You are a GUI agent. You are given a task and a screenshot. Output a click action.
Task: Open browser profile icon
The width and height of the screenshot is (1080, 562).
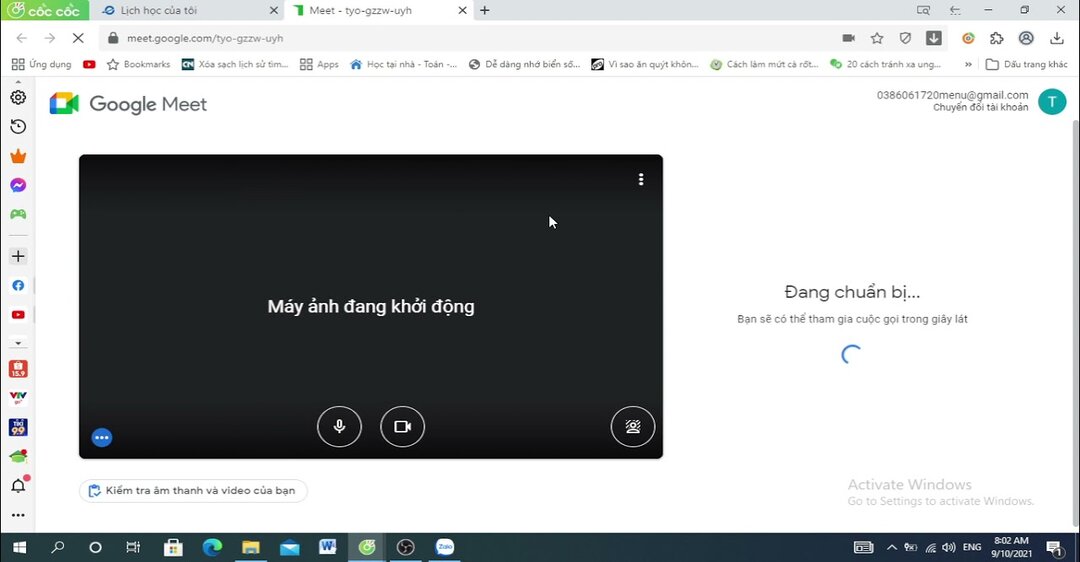[x=1026, y=39]
